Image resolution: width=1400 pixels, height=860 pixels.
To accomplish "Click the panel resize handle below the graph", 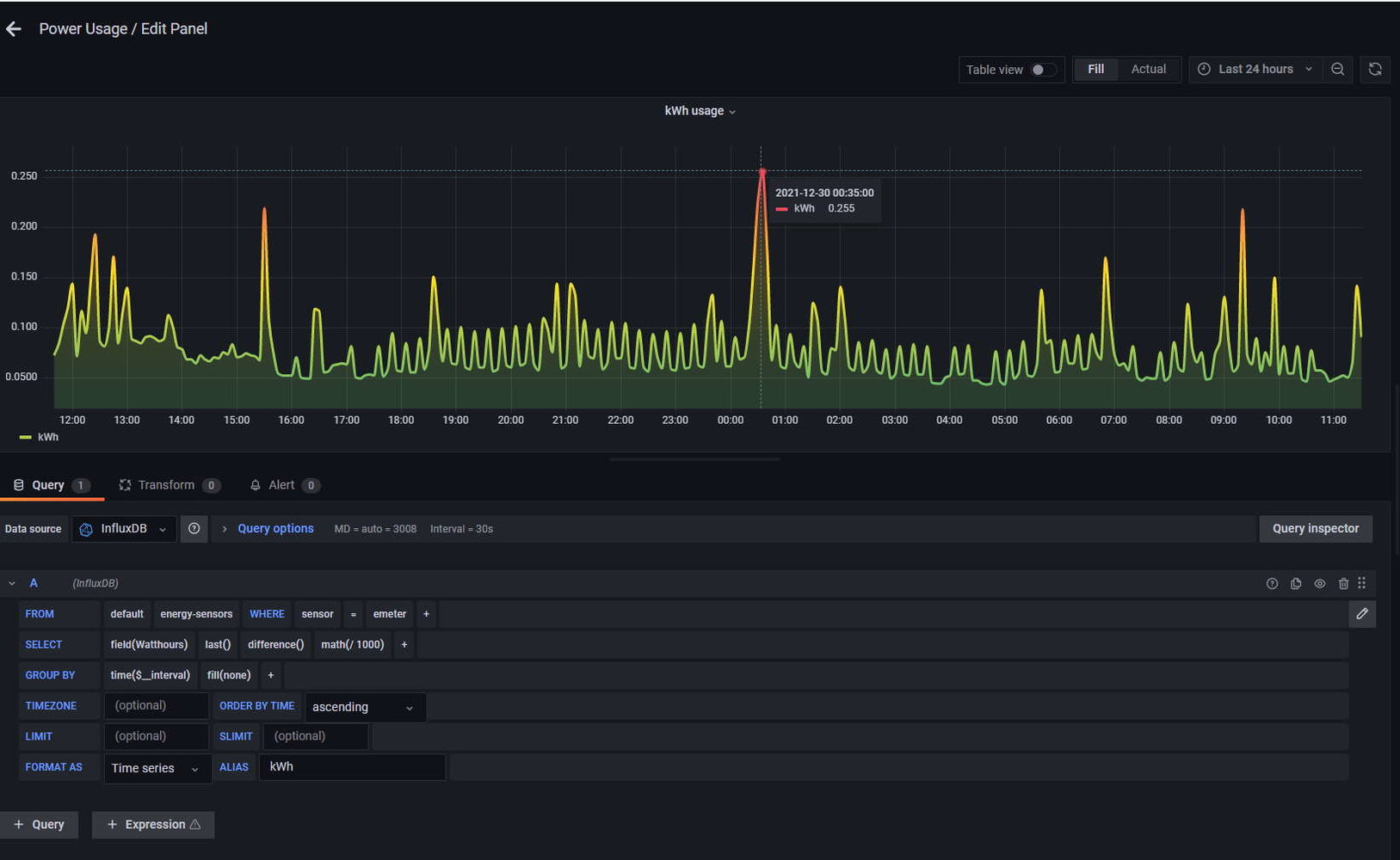I will pos(694,459).
